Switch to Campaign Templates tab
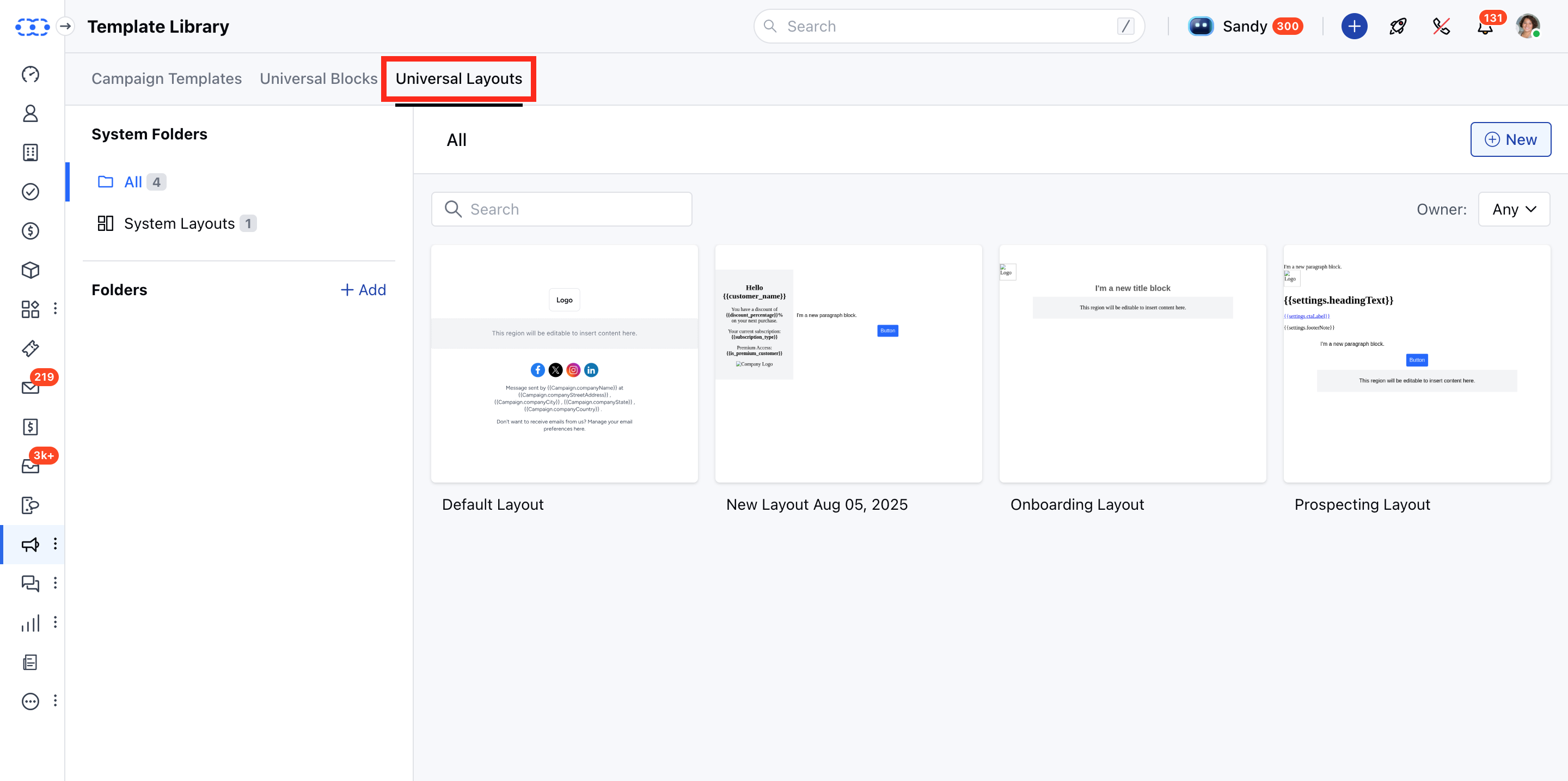 166,78
